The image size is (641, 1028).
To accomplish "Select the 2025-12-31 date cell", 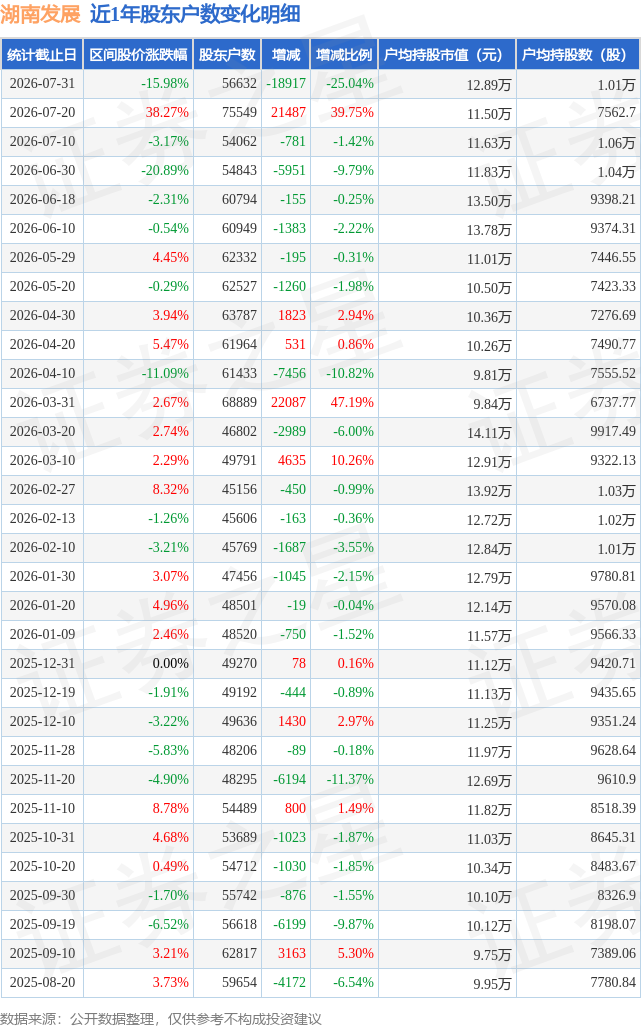I will point(43,663).
